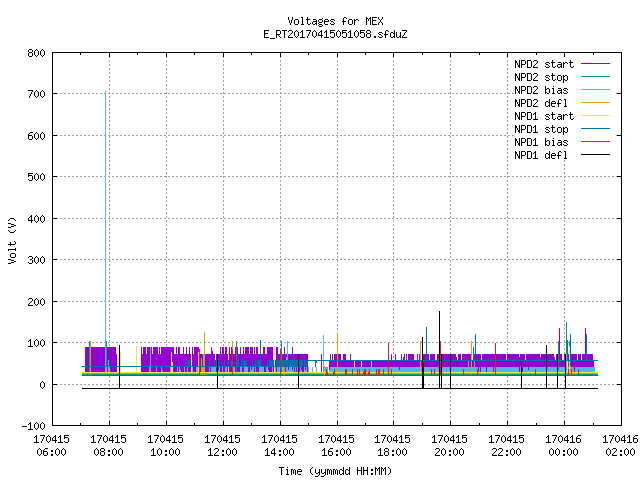The width and height of the screenshot is (640, 480).
Task: Click the x-axis tick label 170415 08:00
Action: click(x=109, y=446)
